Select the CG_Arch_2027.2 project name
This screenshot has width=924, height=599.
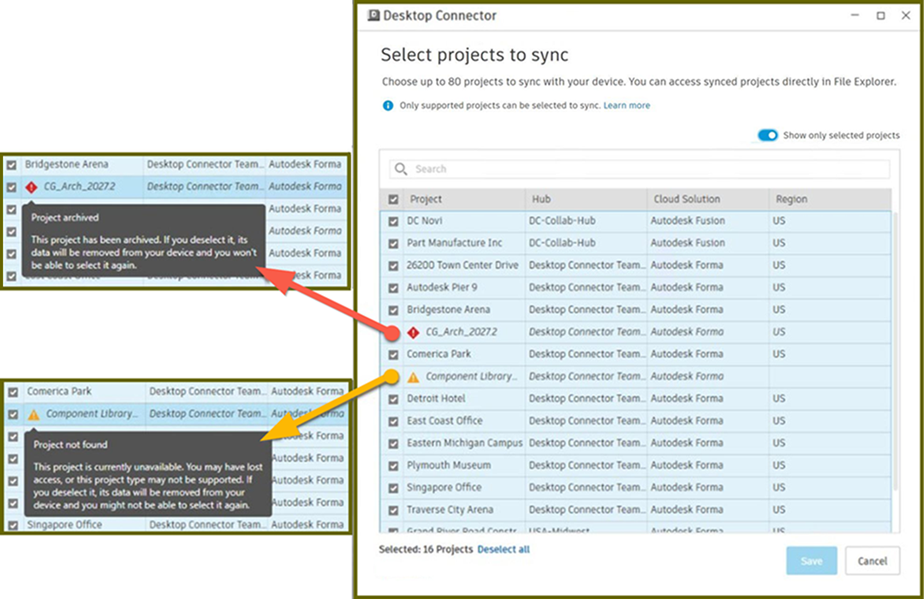(x=461, y=332)
